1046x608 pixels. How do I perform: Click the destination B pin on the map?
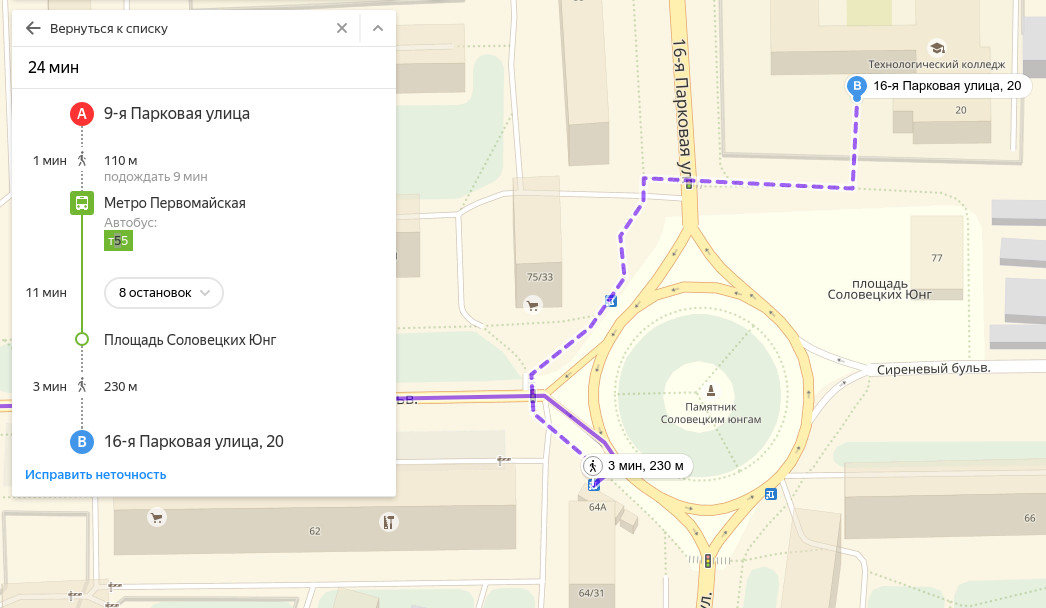point(856,87)
